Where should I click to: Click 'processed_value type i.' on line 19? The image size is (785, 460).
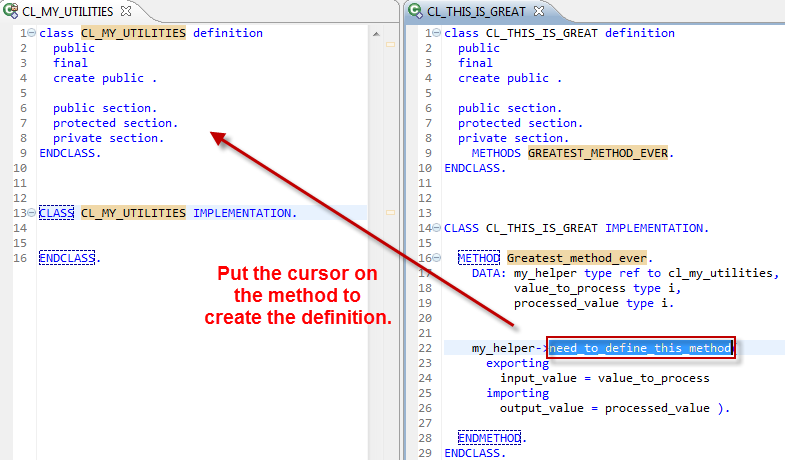click(594, 303)
